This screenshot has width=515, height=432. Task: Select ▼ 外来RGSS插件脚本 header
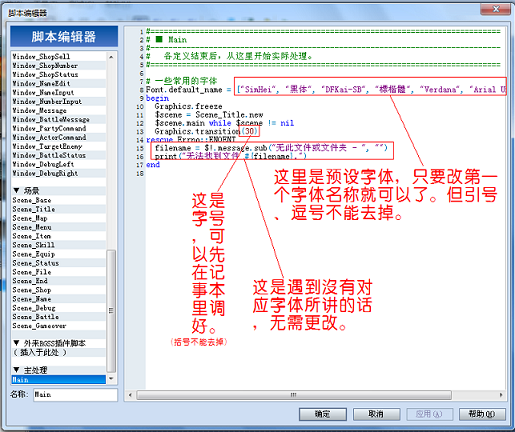[x=59, y=343]
